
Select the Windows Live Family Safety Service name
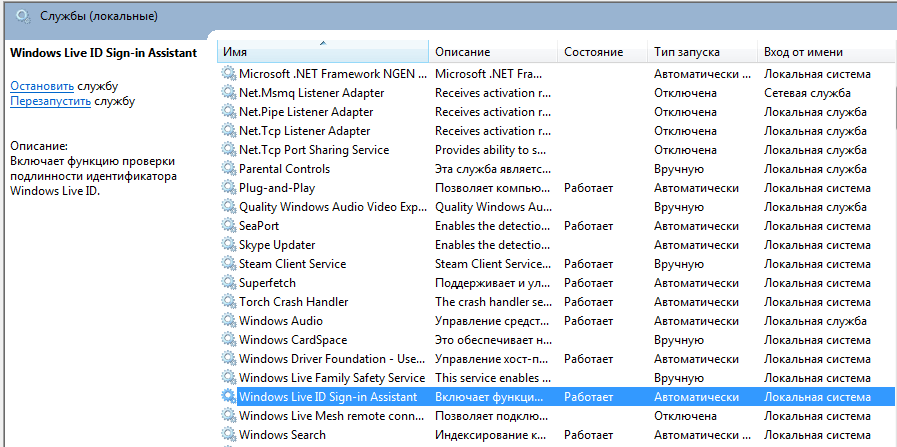[332, 378]
